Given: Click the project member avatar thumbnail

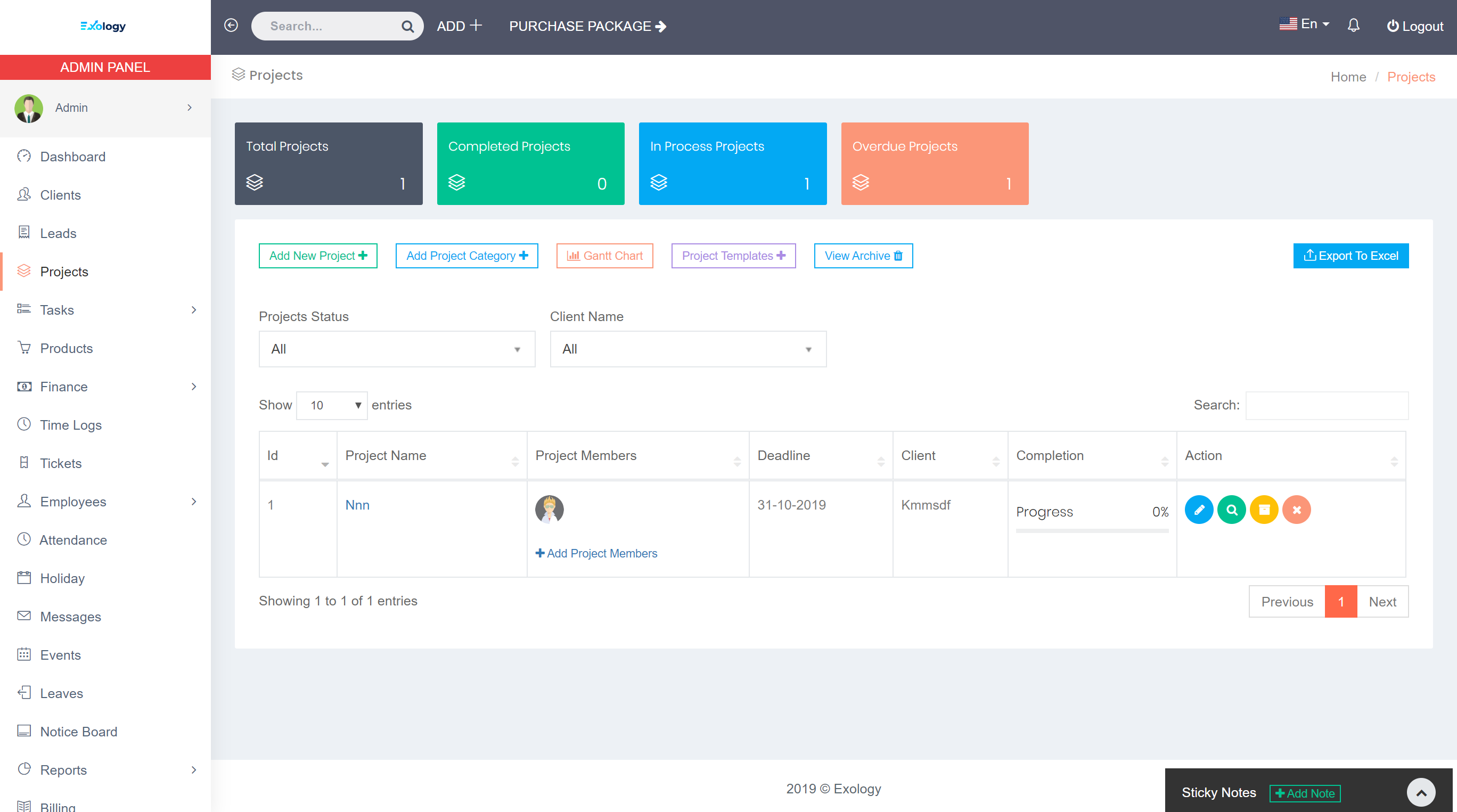Looking at the screenshot, I should click(549, 509).
